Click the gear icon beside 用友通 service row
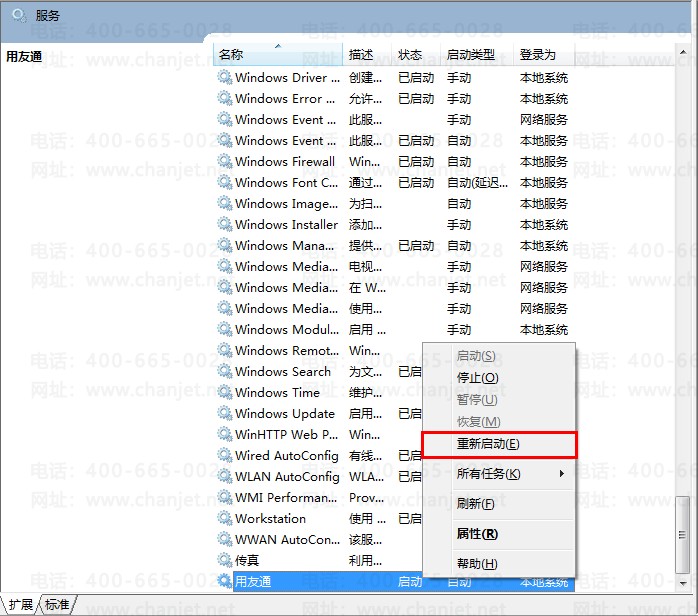 (225, 581)
